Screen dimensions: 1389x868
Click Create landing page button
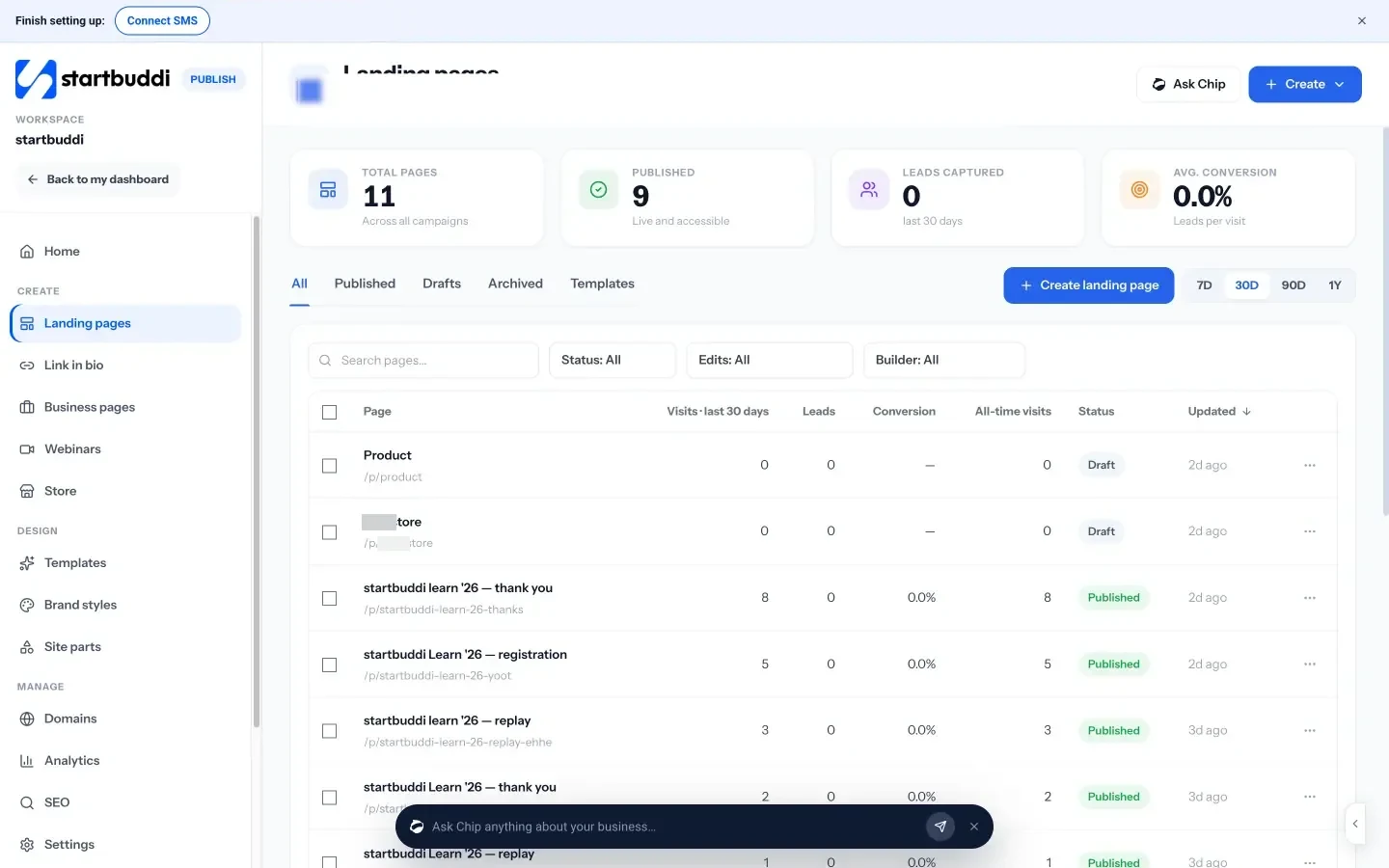point(1089,285)
